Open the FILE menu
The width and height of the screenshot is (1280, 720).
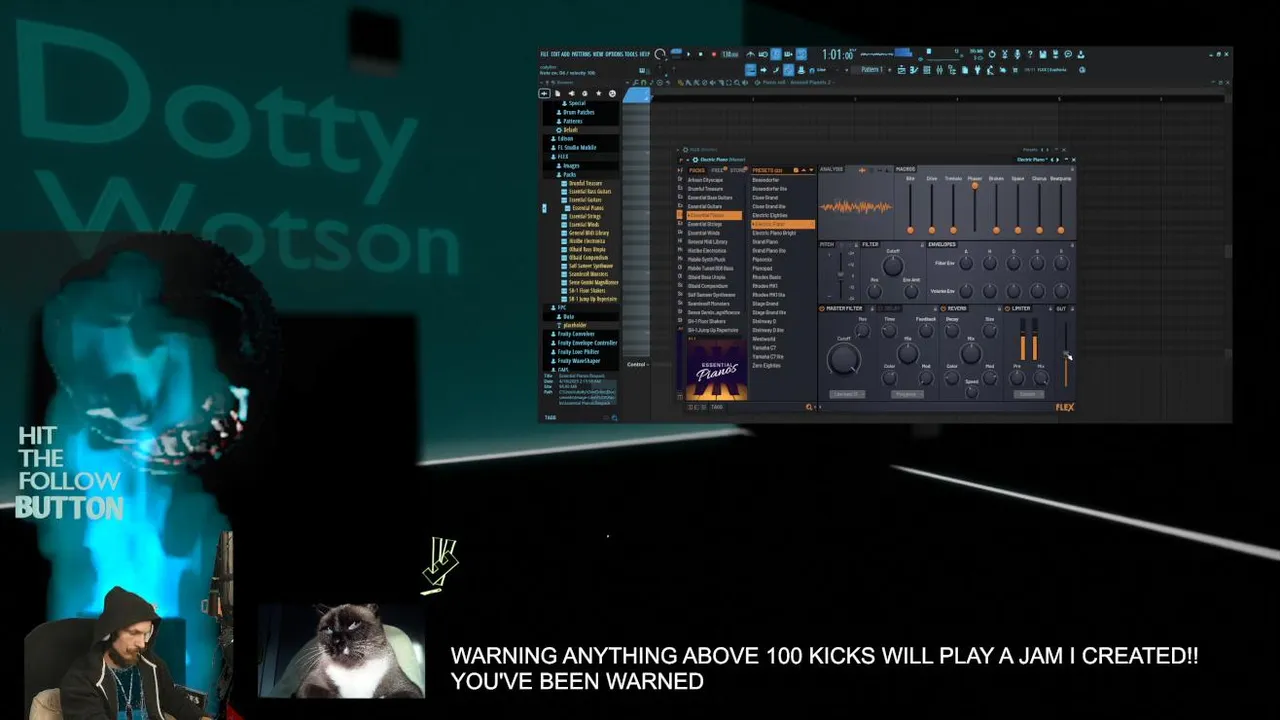coord(544,54)
